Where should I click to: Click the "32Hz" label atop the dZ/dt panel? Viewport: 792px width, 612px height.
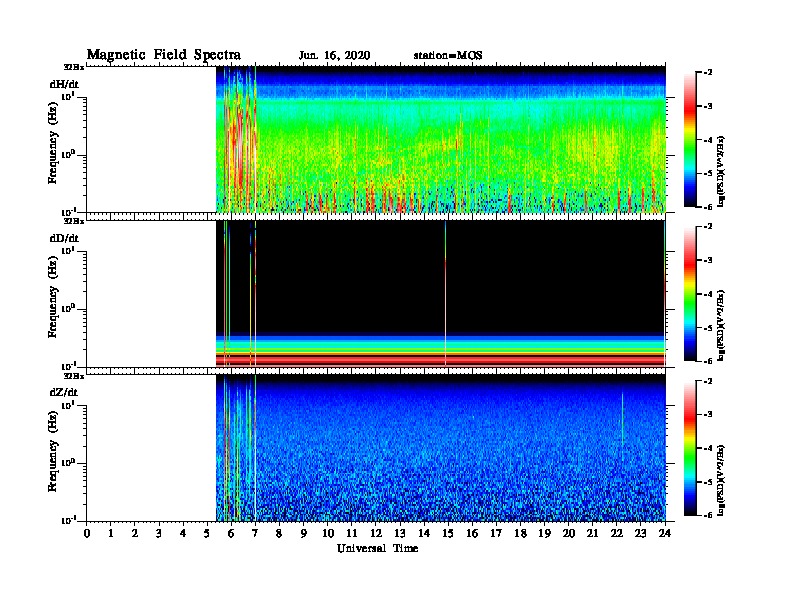click(x=74, y=376)
